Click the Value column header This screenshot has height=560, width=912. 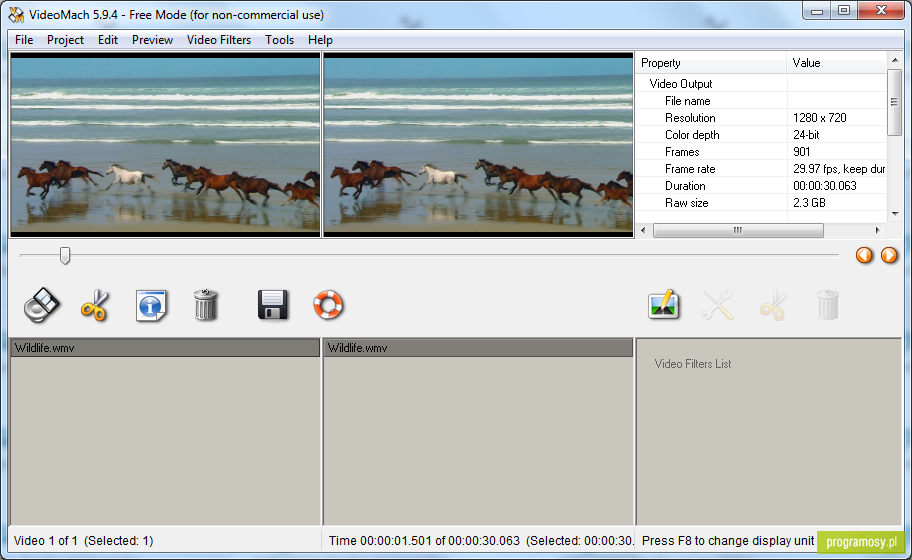click(x=836, y=63)
